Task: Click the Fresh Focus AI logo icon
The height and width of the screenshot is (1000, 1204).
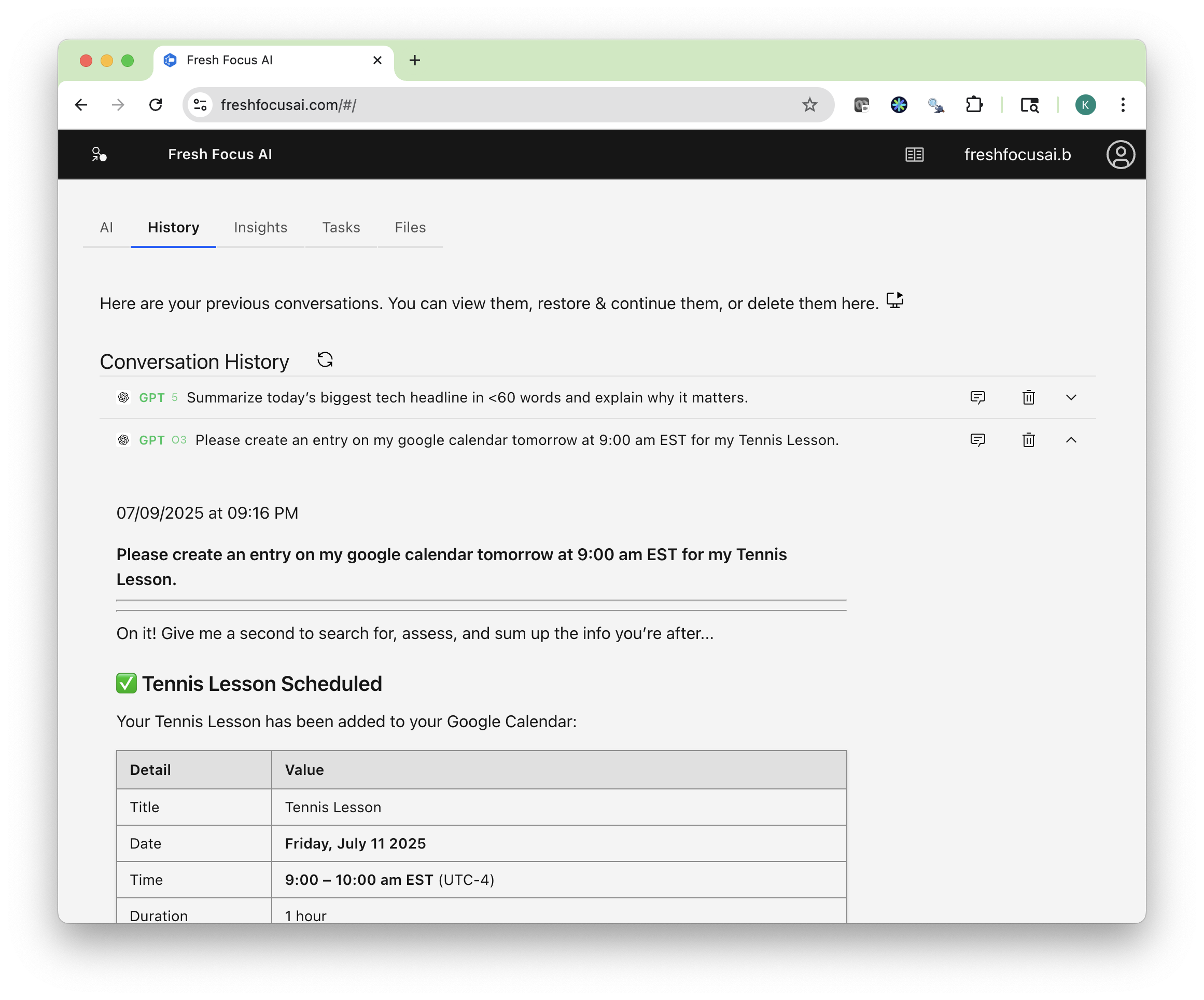Action: (x=99, y=154)
